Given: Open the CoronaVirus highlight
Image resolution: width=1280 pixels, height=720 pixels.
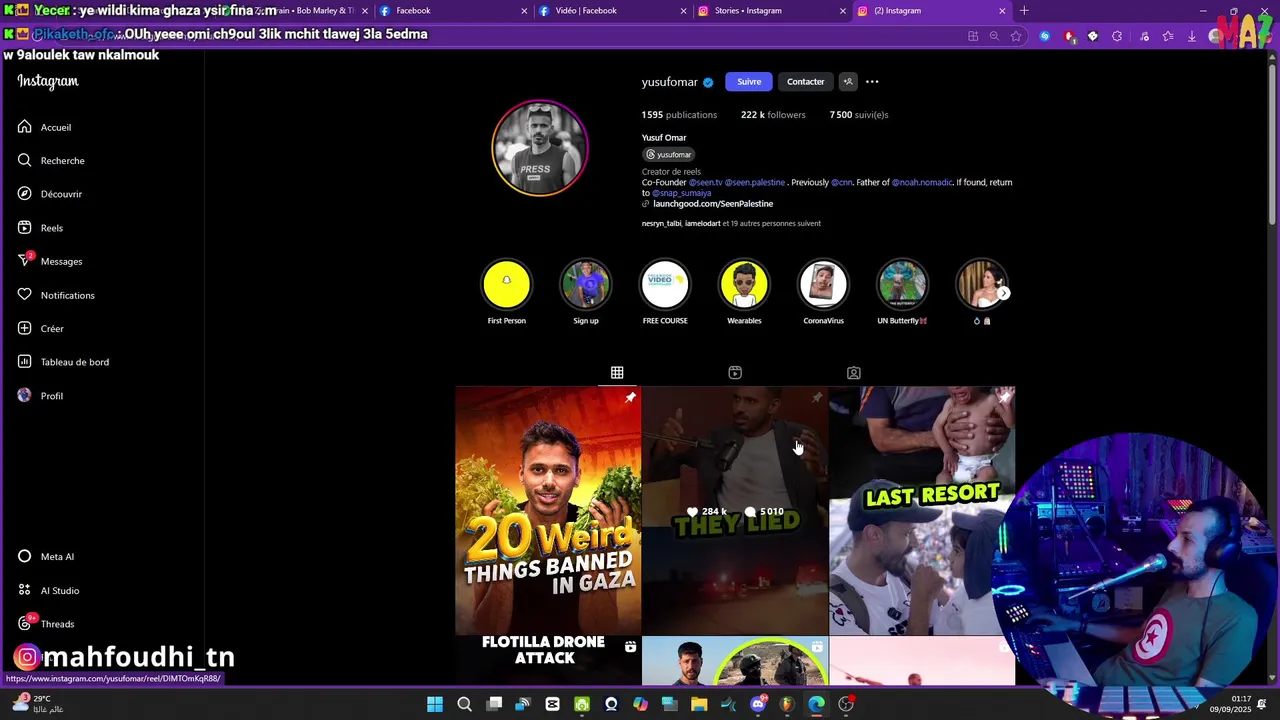Looking at the screenshot, I should [x=823, y=284].
